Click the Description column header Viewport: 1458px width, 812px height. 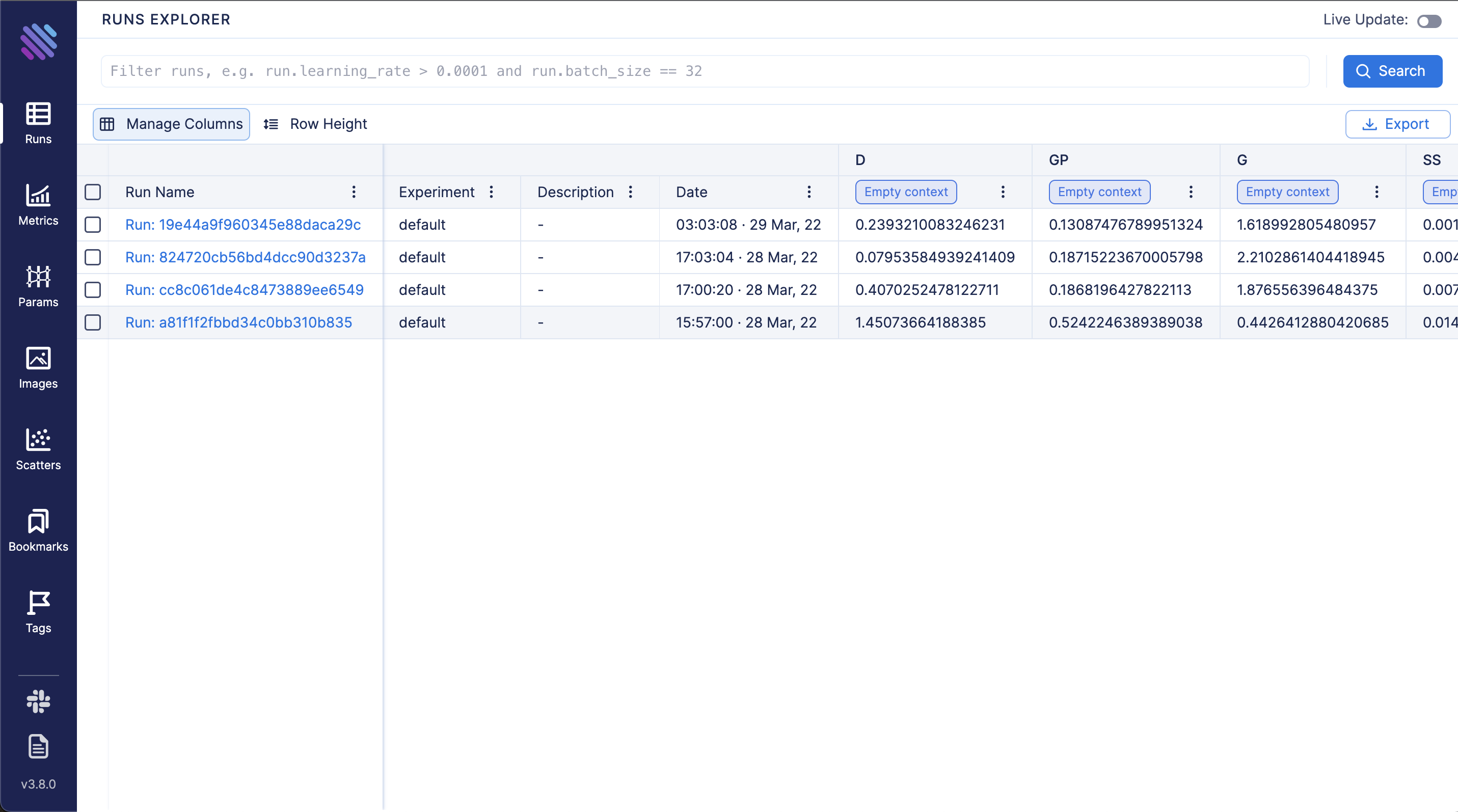click(575, 192)
